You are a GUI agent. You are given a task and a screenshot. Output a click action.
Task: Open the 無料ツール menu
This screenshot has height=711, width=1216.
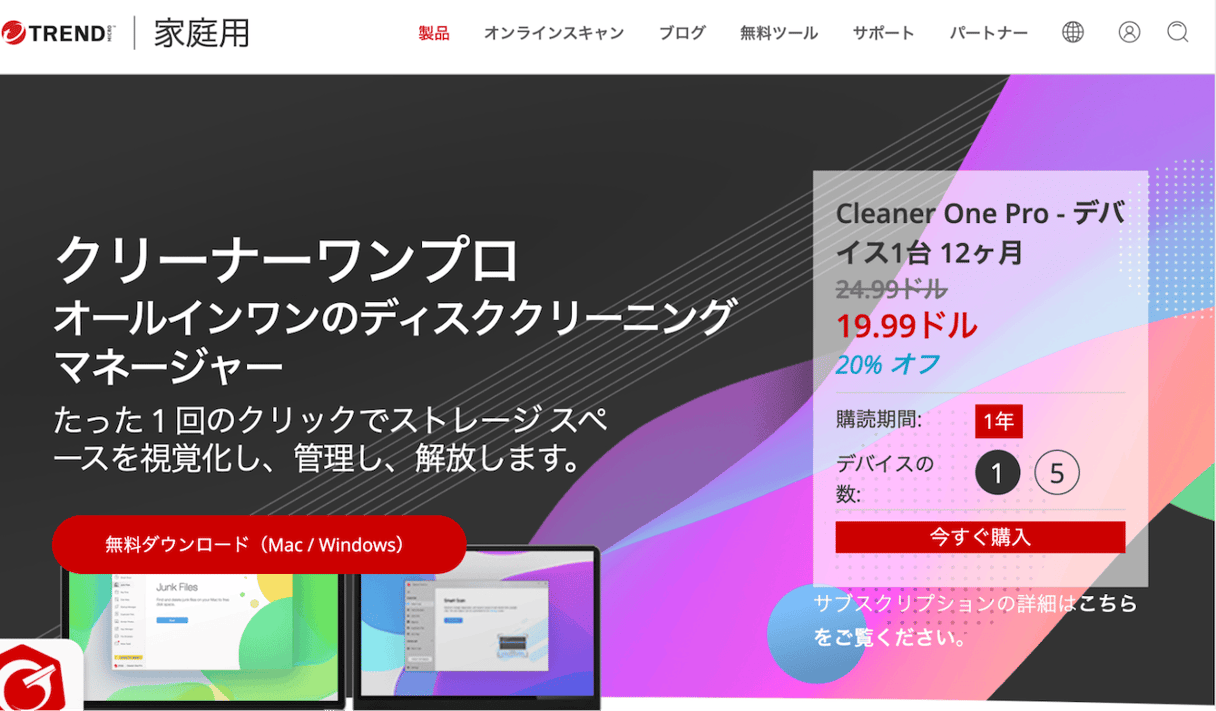(778, 32)
